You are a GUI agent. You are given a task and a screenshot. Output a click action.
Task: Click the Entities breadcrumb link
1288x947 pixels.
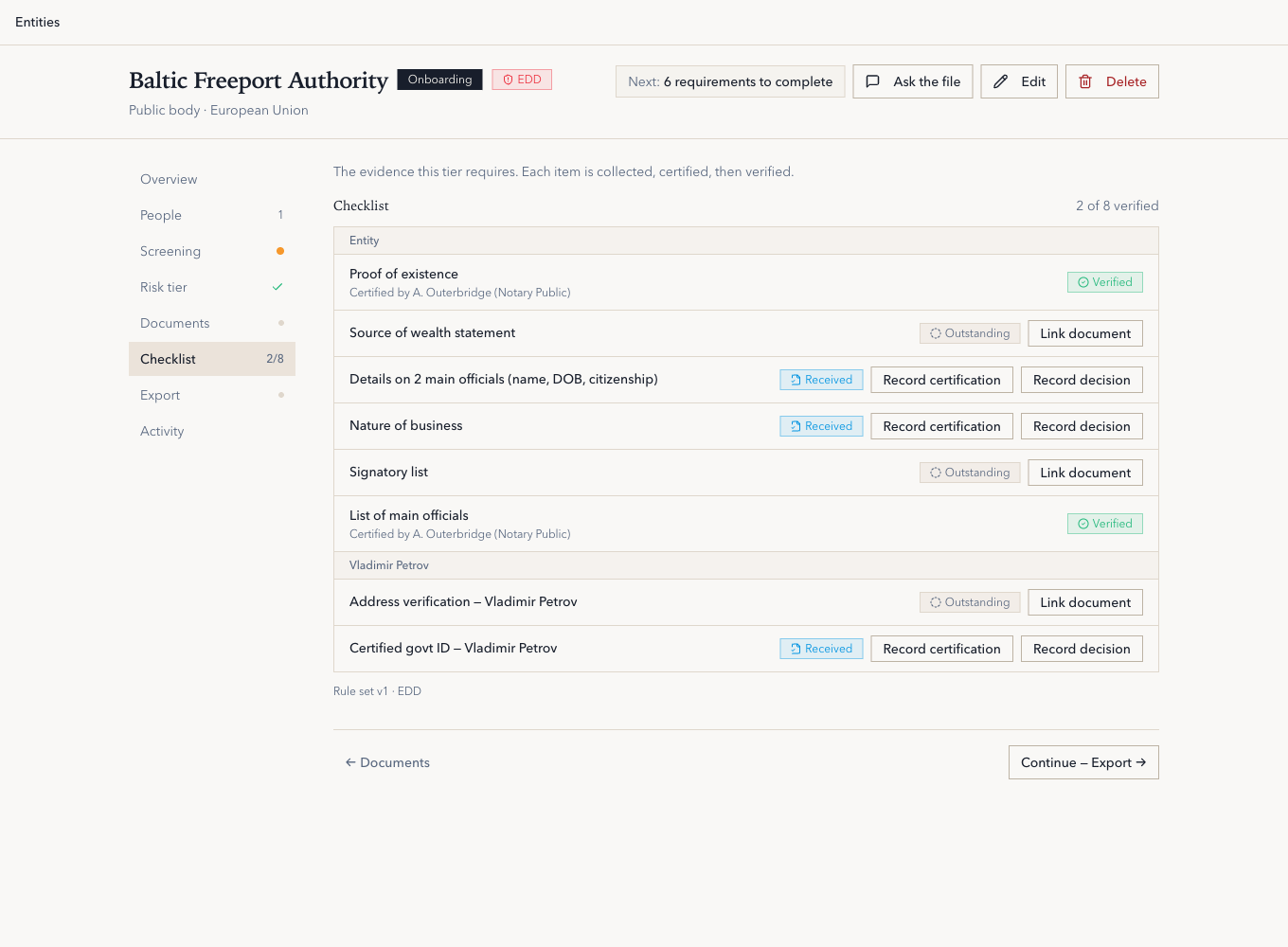(38, 22)
